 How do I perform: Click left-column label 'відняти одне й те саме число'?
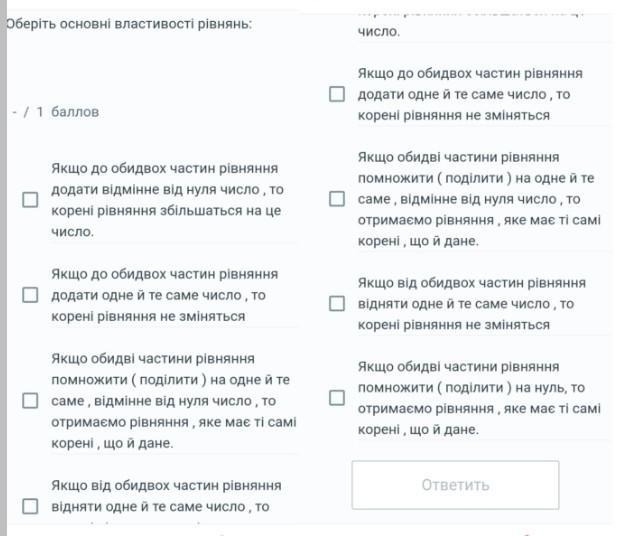pos(160,506)
